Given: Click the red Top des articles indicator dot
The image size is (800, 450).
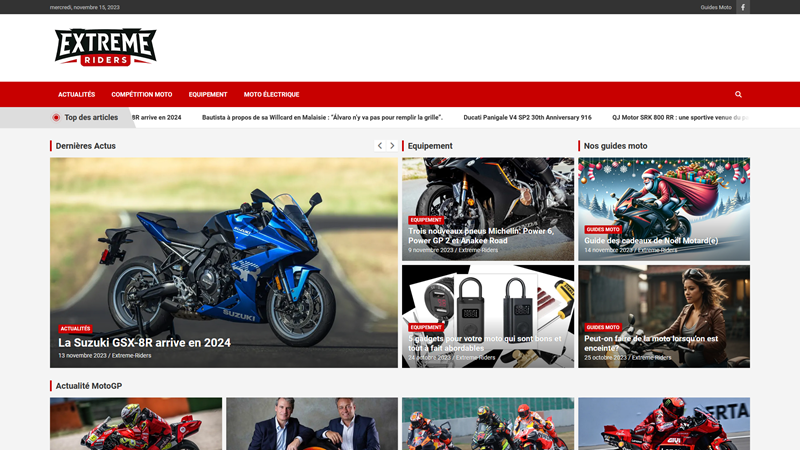Looking at the screenshot, I should (56, 117).
